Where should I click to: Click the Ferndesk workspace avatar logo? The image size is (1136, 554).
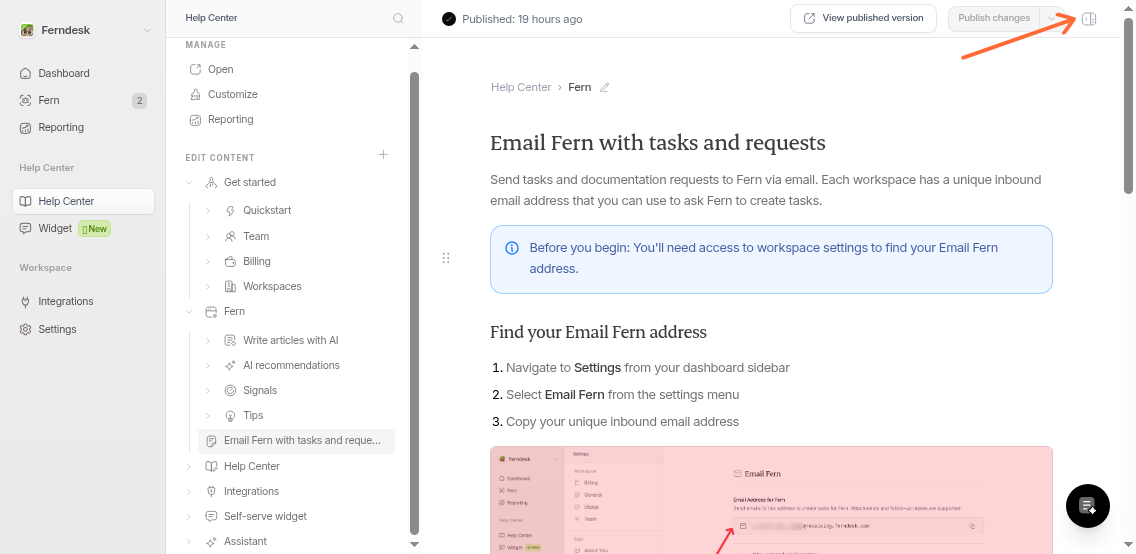pyautogui.click(x=27, y=30)
